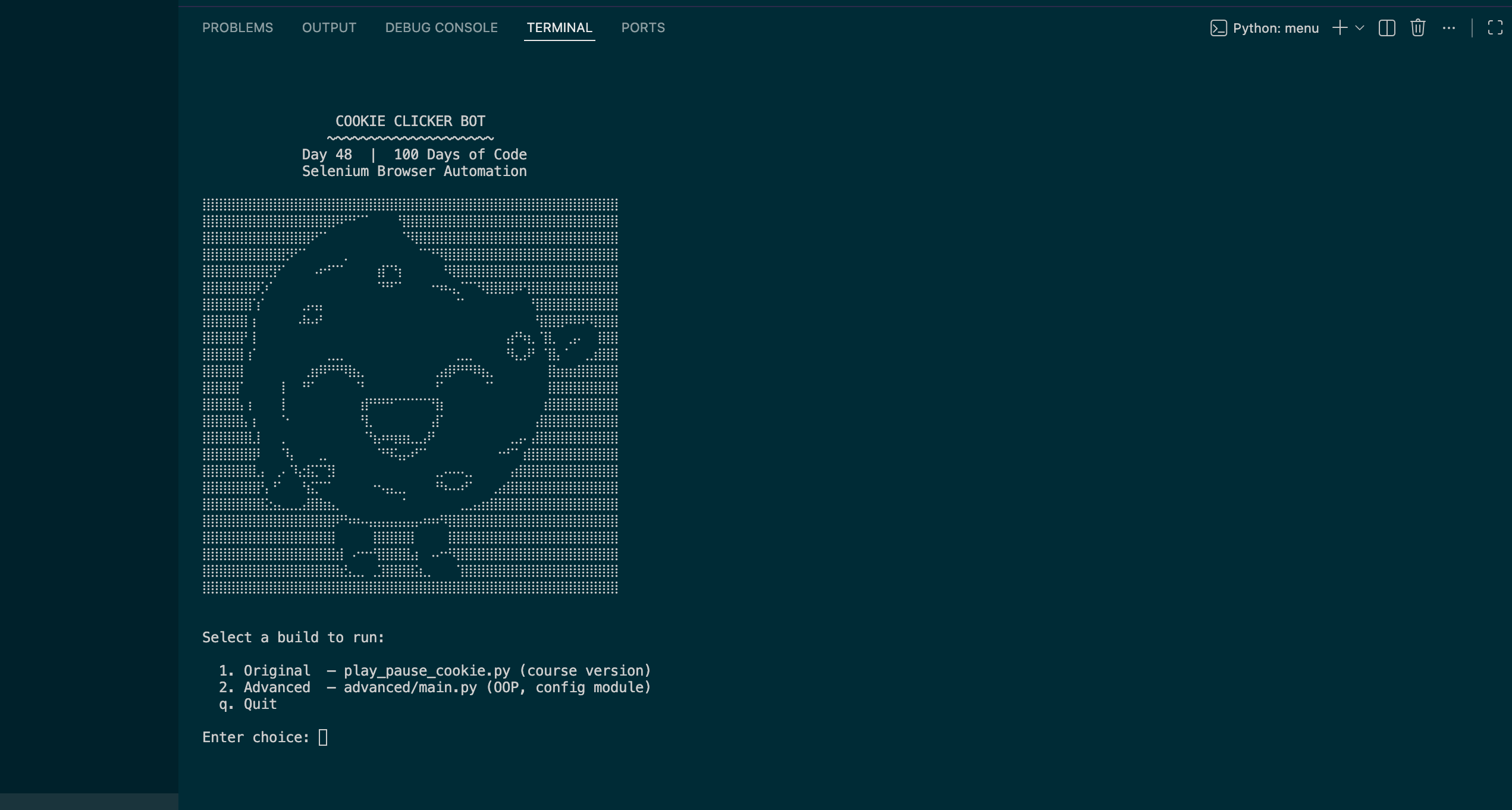
Task: Maximize the panel size
Action: click(x=1495, y=28)
